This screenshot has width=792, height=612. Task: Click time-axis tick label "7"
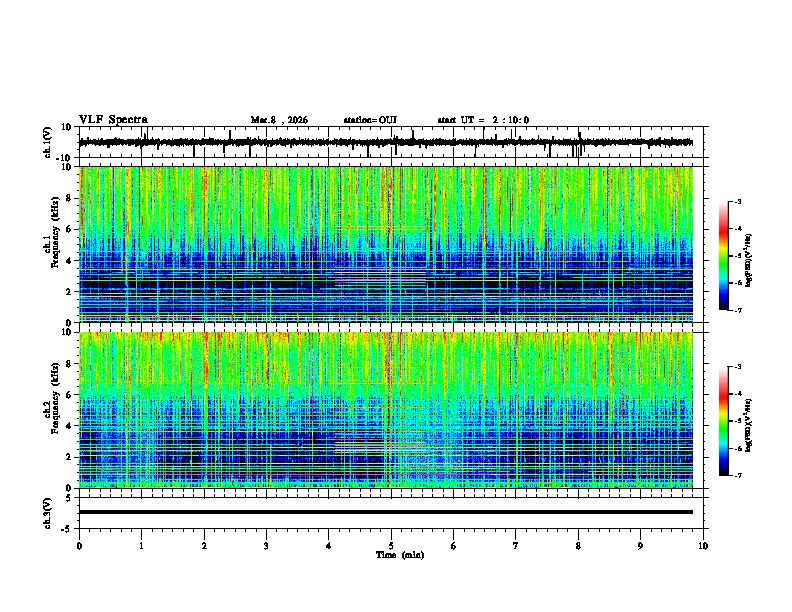click(516, 546)
